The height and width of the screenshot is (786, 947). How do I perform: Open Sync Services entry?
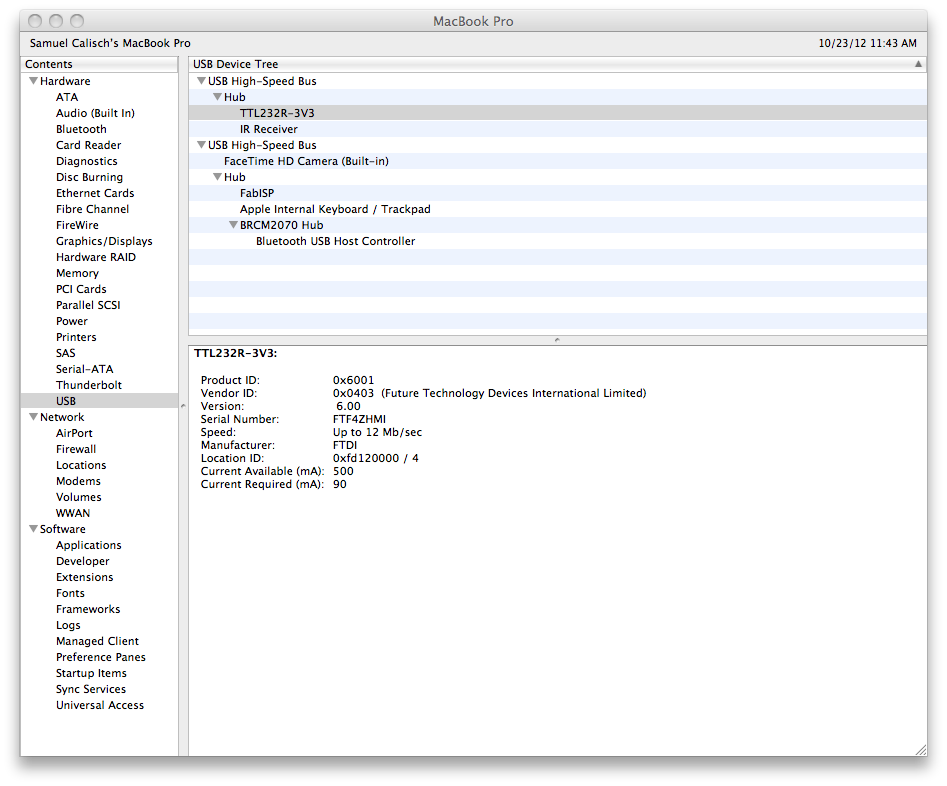tap(91, 689)
